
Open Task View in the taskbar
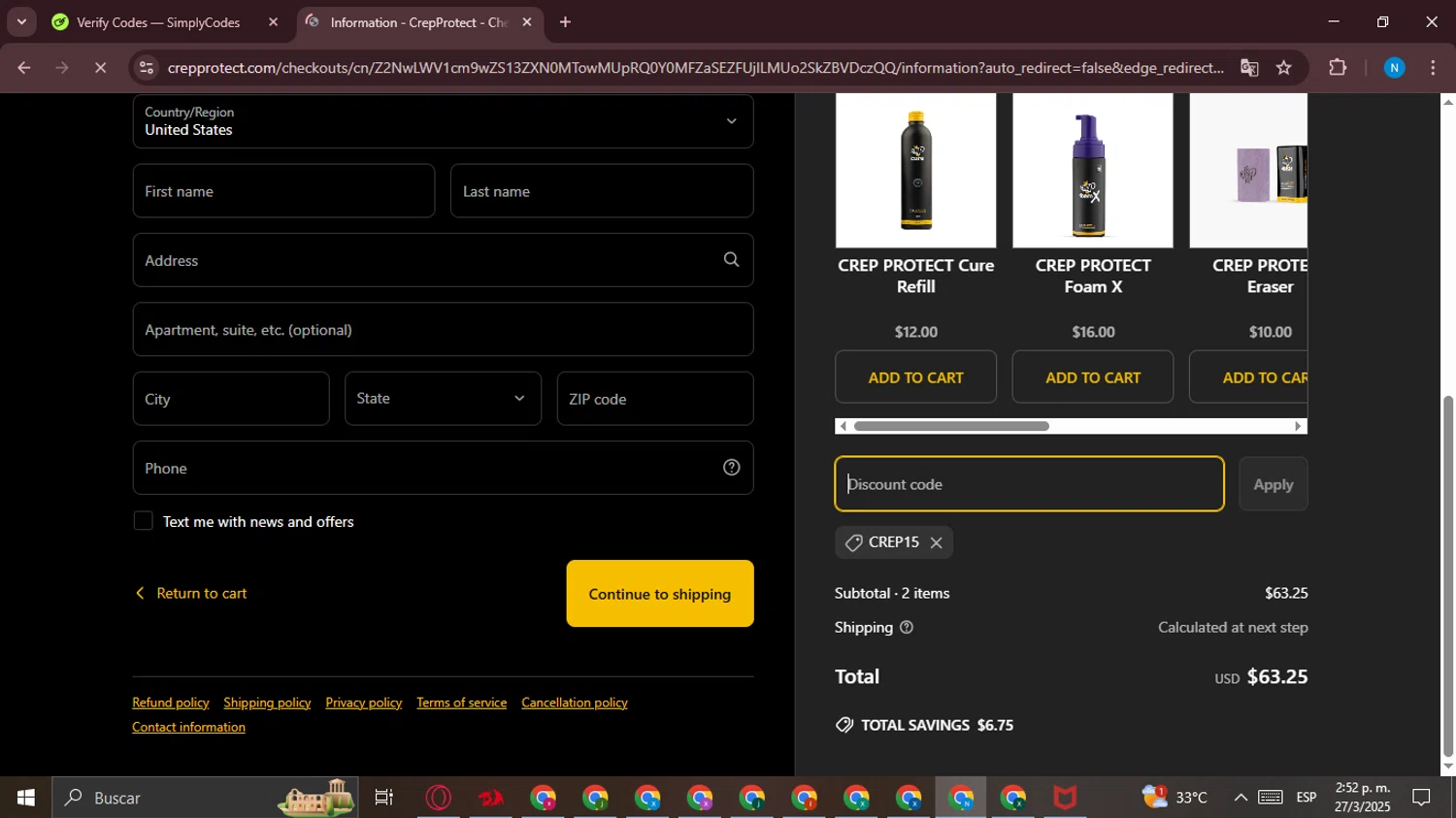click(x=384, y=798)
